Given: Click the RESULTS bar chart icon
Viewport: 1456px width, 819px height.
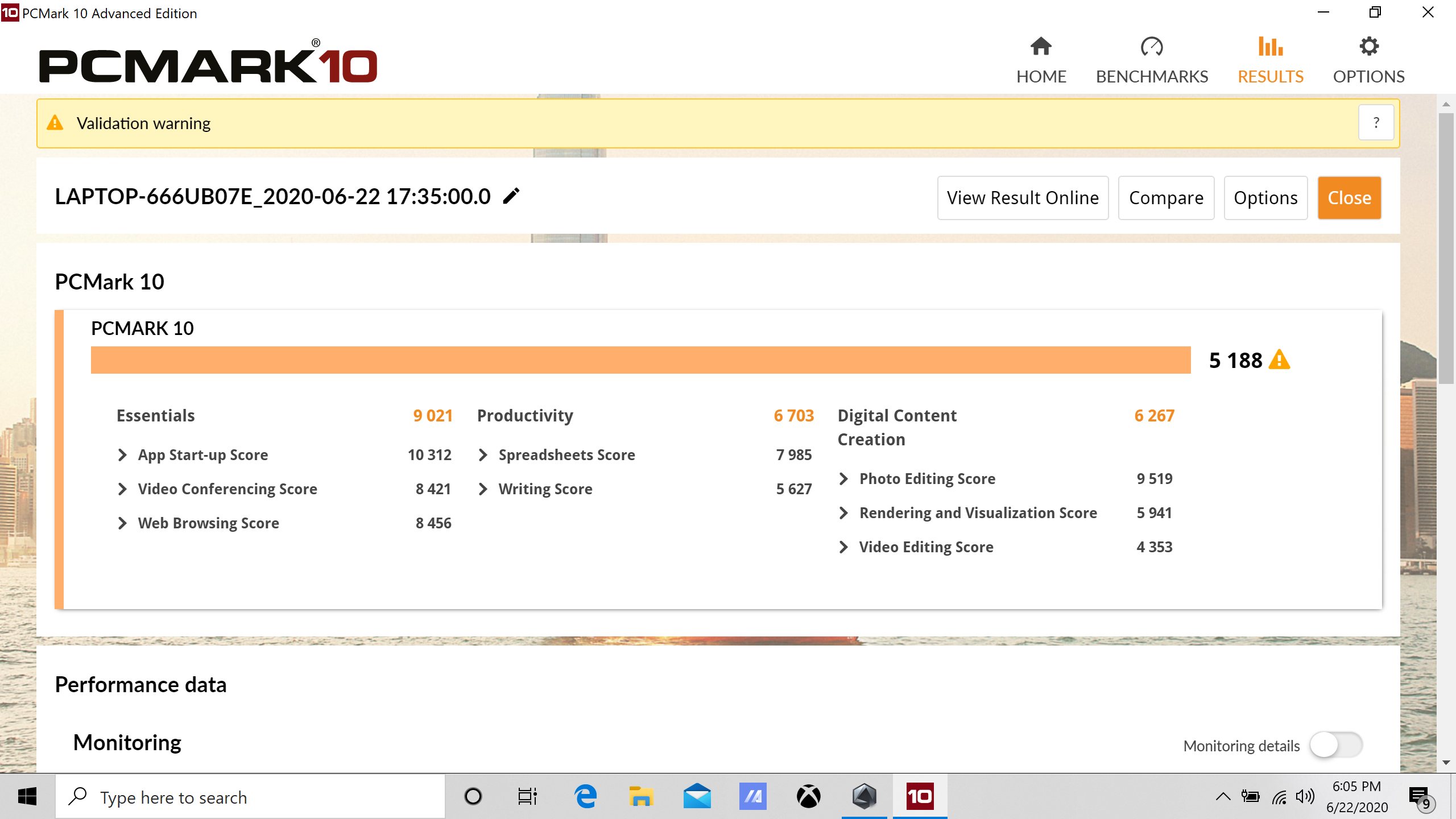Looking at the screenshot, I should click(x=1271, y=47).
